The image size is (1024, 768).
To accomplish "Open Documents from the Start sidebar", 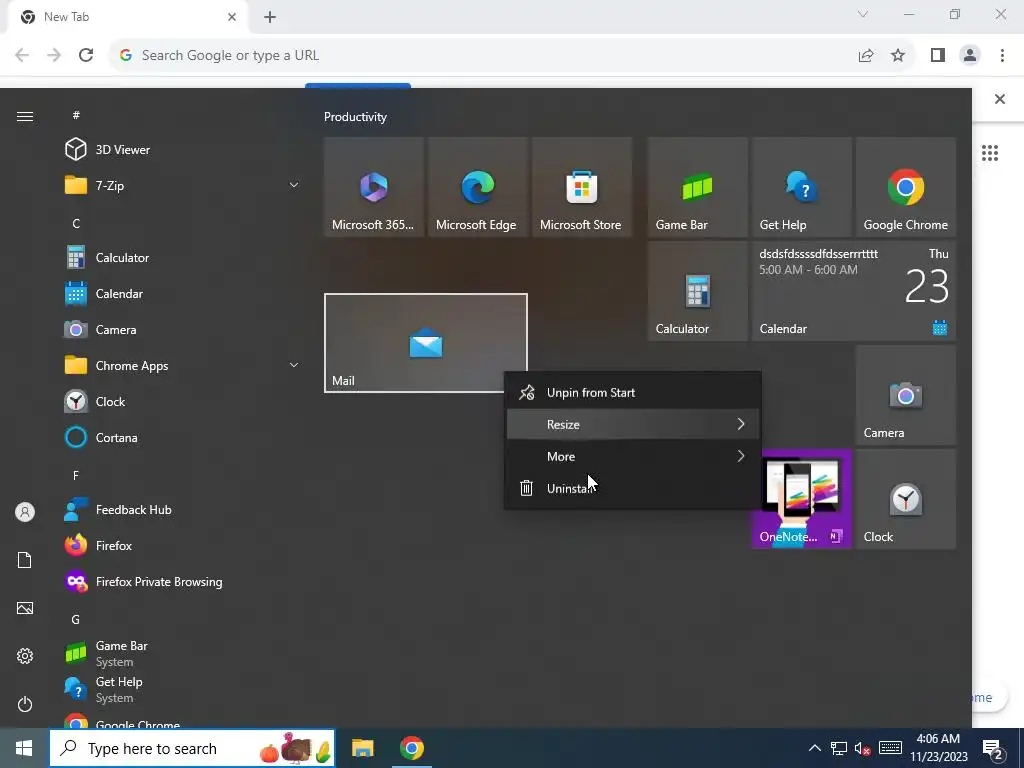I will pyautogui.click(x=25, y=560).
